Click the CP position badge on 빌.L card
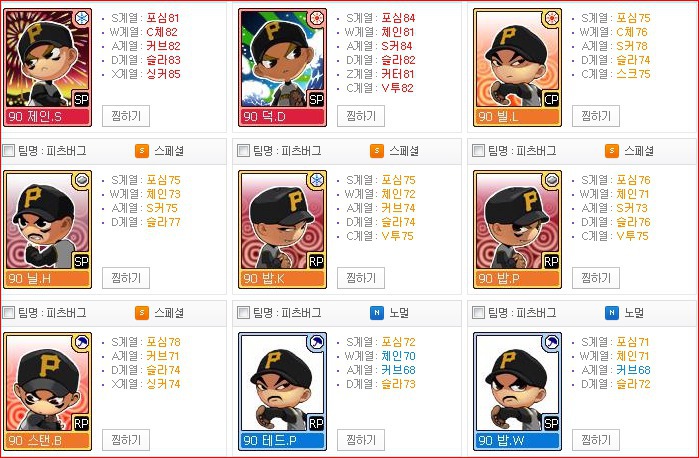699x458 pixels. pos(551,99)
